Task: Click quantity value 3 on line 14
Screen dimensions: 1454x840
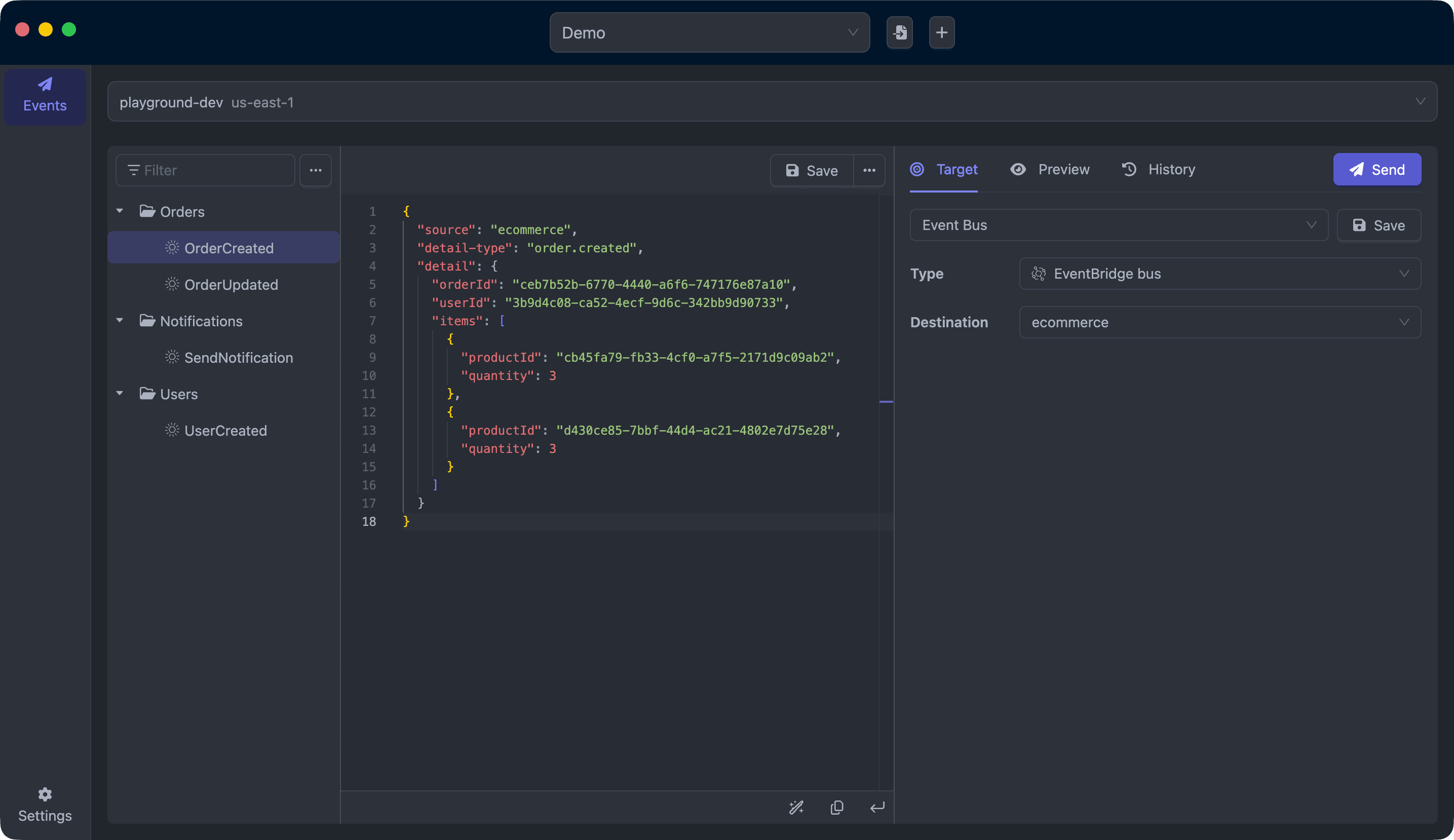Action: click(x=552, y=448)
